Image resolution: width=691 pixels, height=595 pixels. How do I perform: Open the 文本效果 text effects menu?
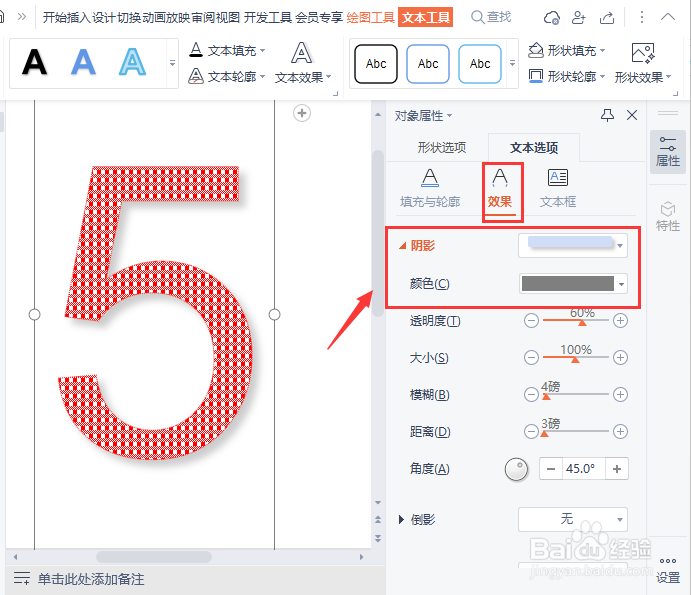(x=302, y=63)
